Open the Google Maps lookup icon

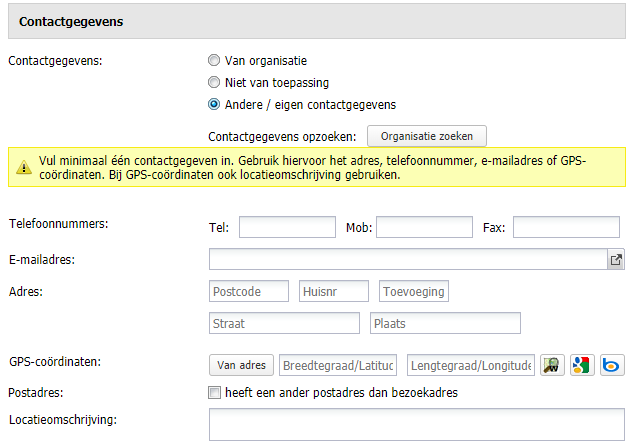582,365
